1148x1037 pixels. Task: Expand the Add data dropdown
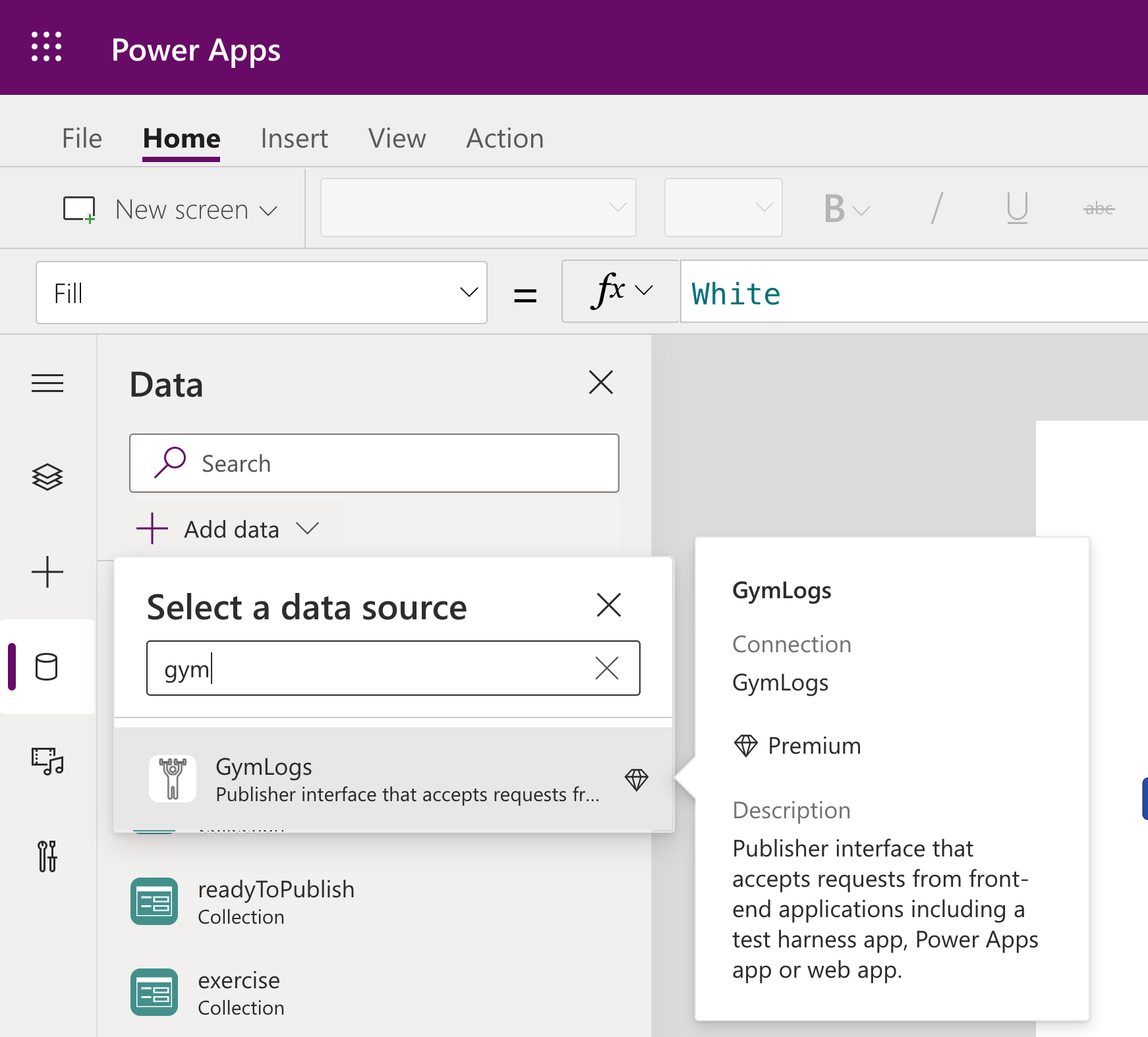(307, 528)
